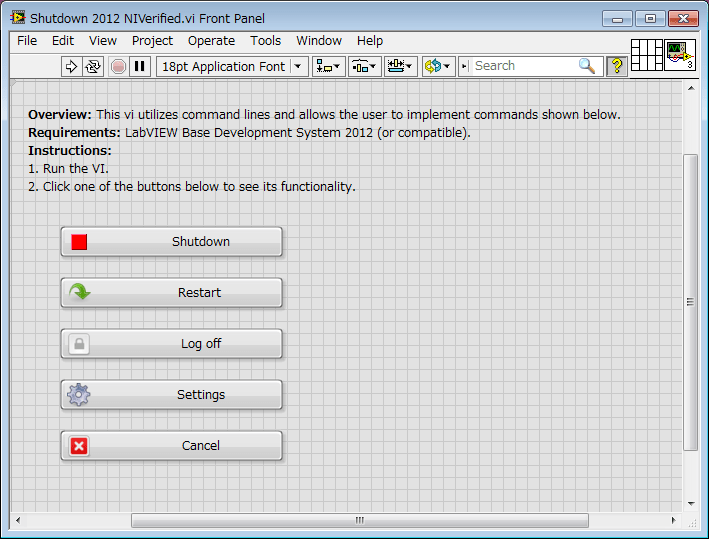Image resolution: width=709 pixels, height=539 pixels.
Task: Open the Resize Objects dropdown
Action: pos(400,67)
